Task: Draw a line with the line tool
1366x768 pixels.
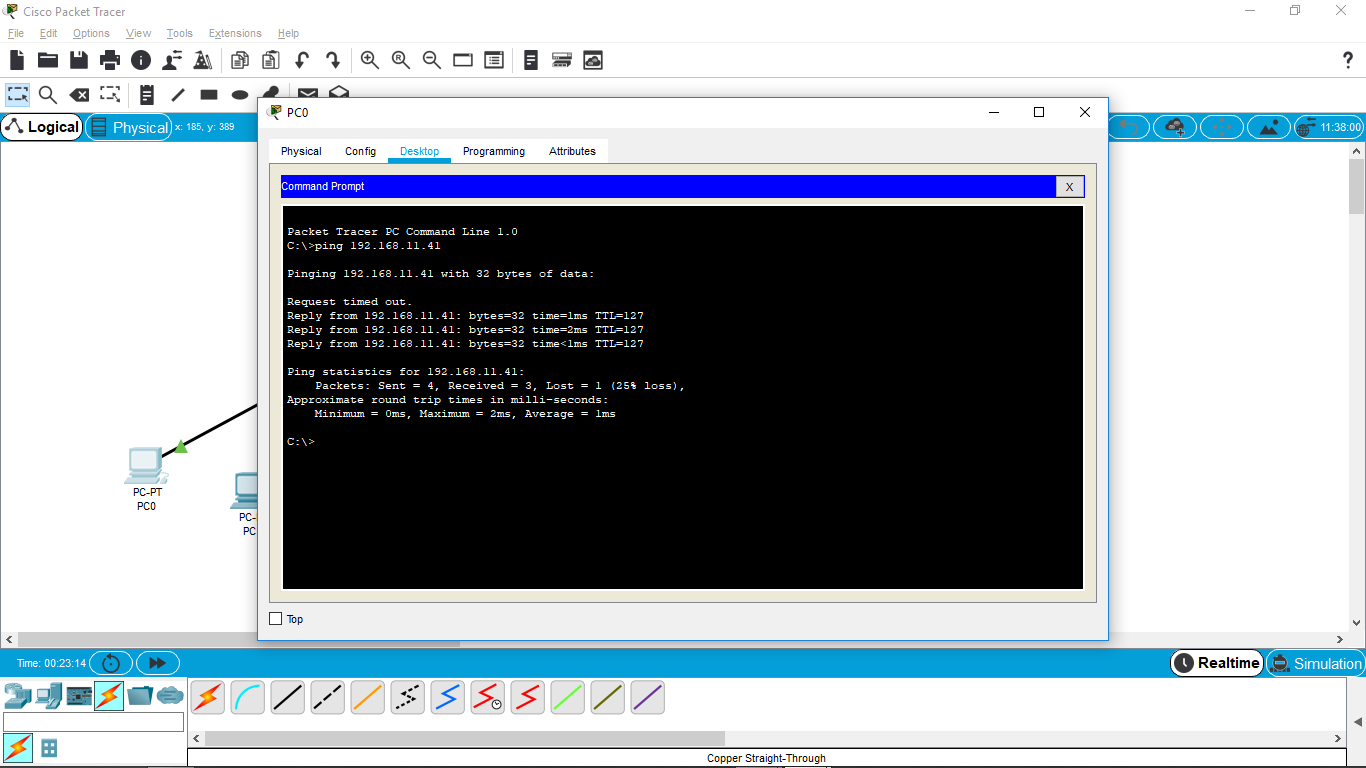Action: [178, 95]
